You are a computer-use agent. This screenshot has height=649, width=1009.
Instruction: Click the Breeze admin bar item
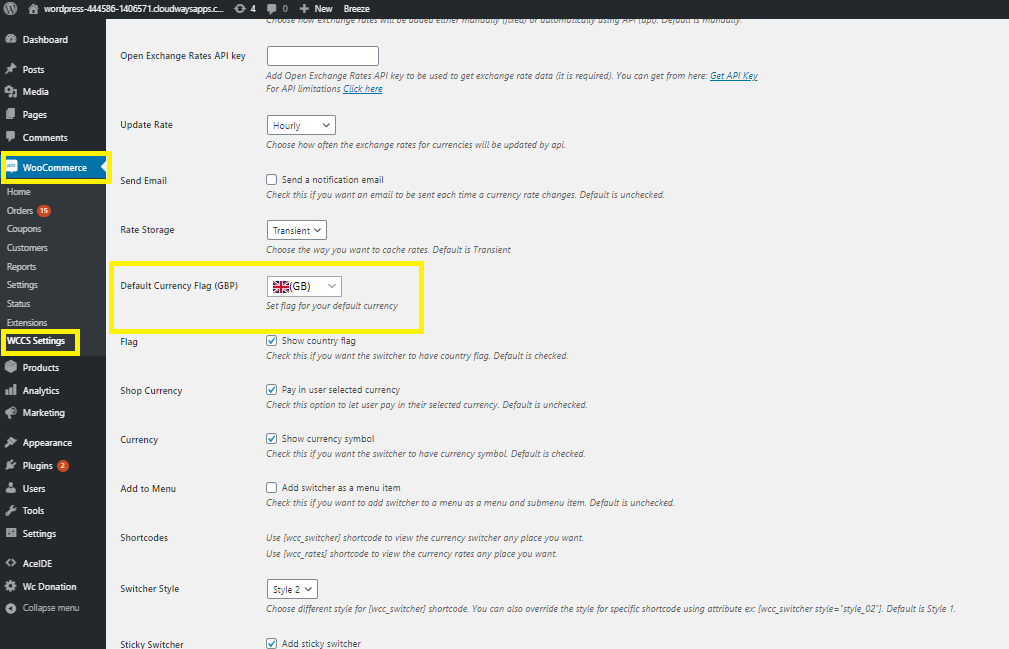coord(356,9)
